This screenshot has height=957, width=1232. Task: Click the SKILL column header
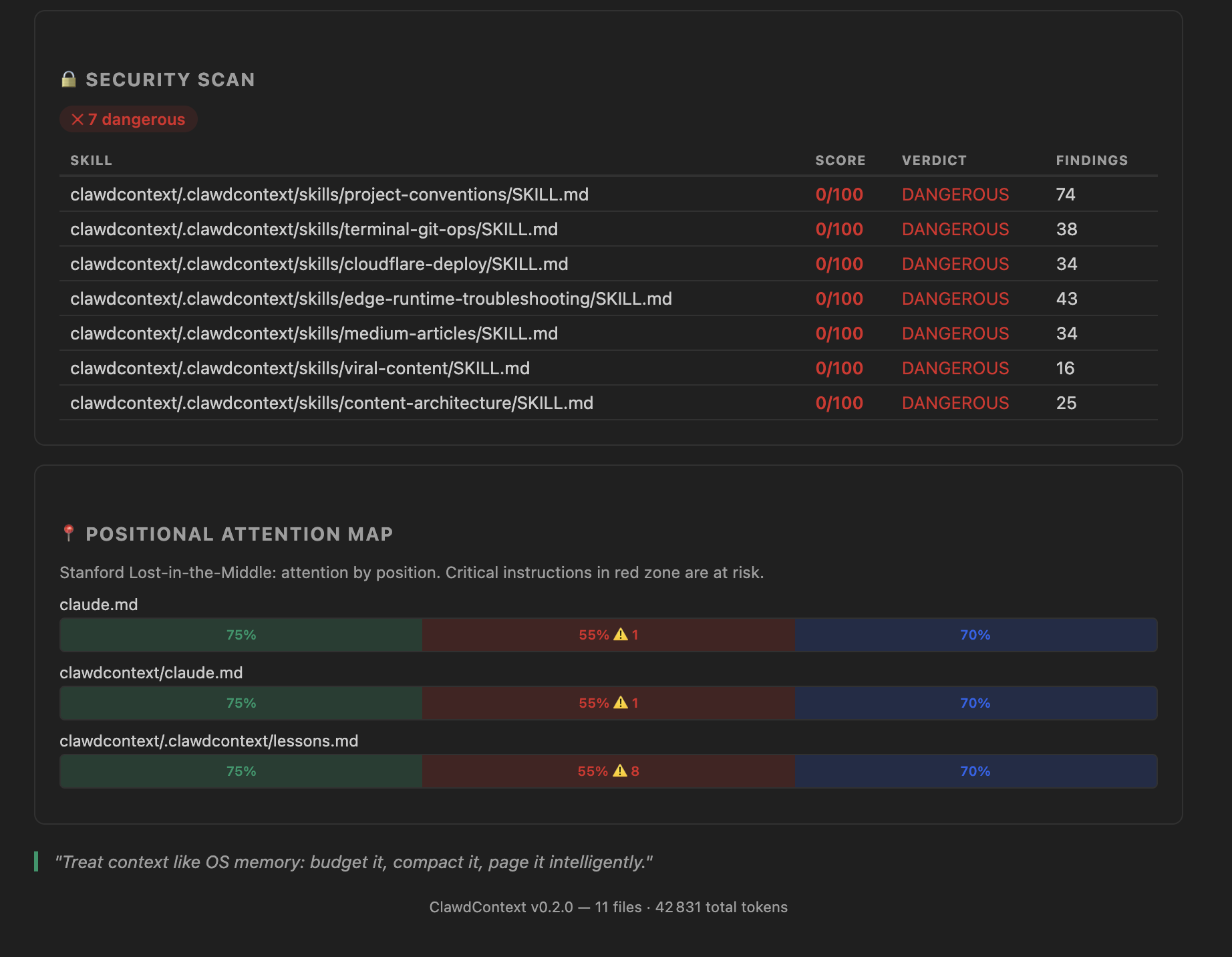(x=91, y=160)
